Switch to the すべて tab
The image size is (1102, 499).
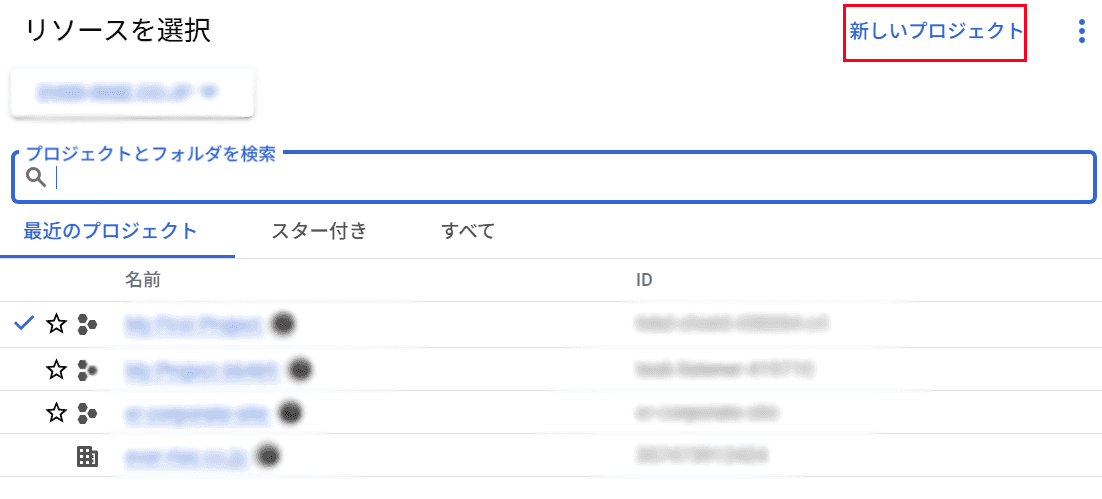[468, 231]
